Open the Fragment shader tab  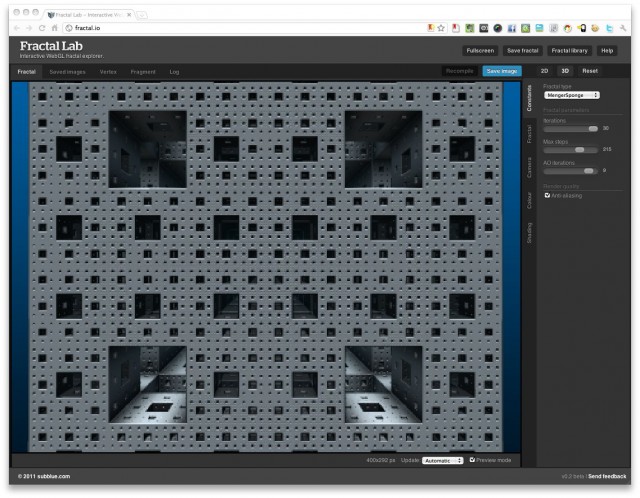pos(143,71)
